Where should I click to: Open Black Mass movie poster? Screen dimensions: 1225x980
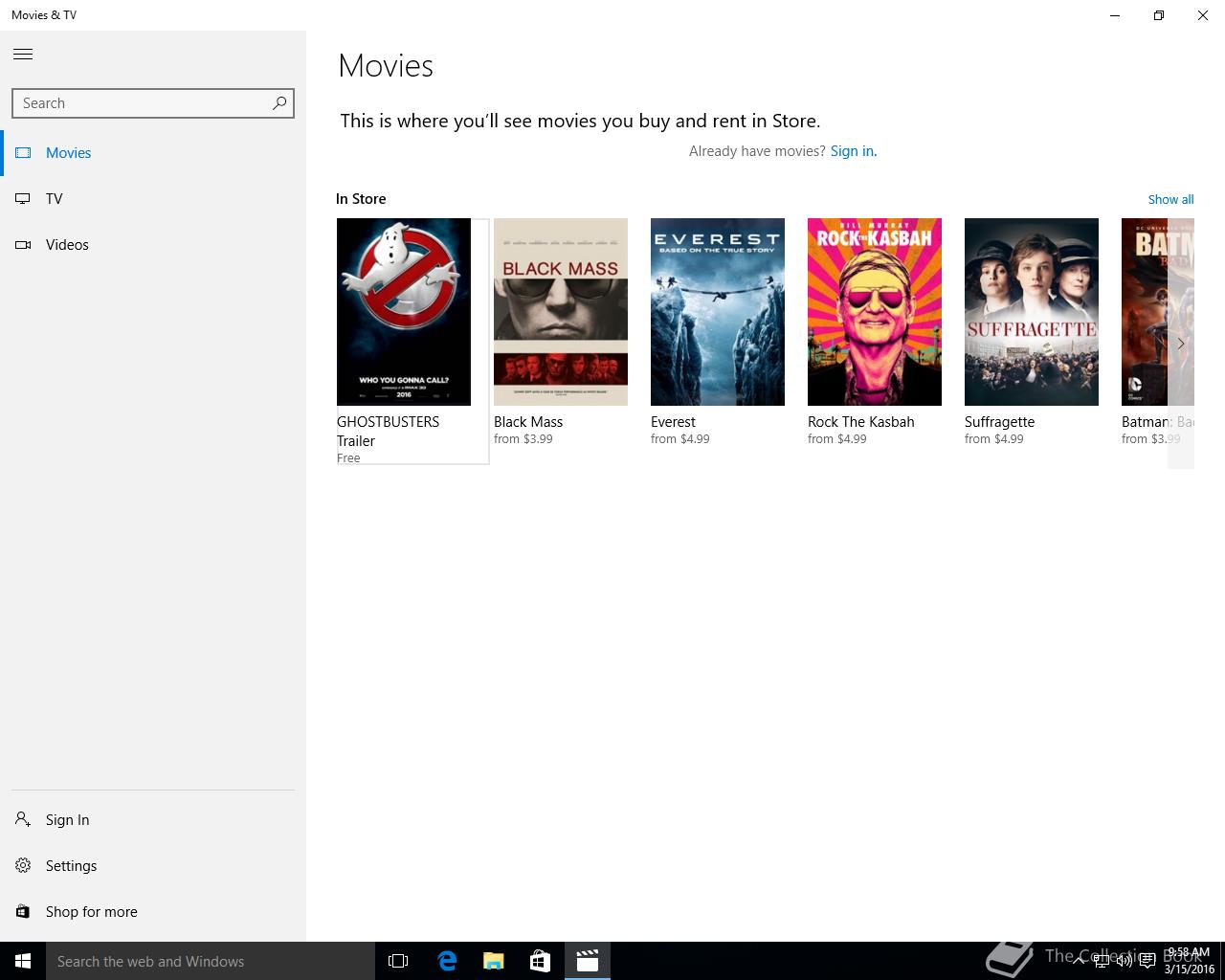(x=561, y=312)
